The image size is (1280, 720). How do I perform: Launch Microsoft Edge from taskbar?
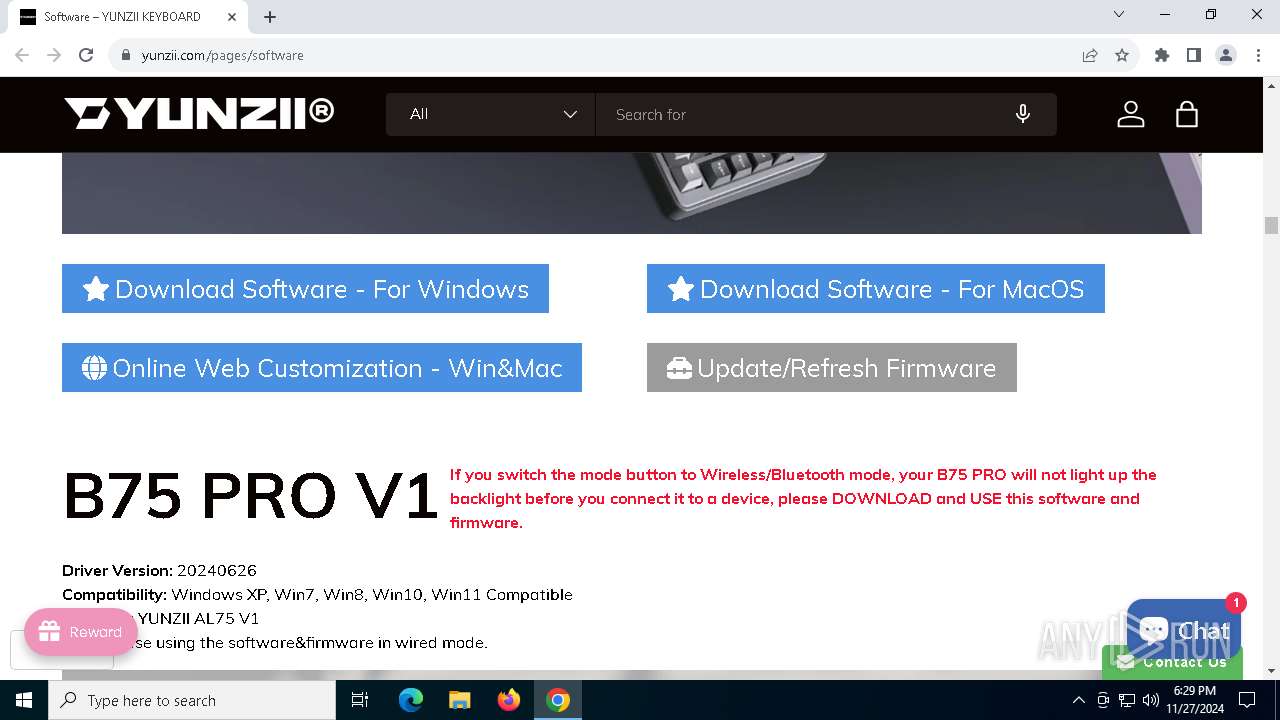[x=411, y=700]
